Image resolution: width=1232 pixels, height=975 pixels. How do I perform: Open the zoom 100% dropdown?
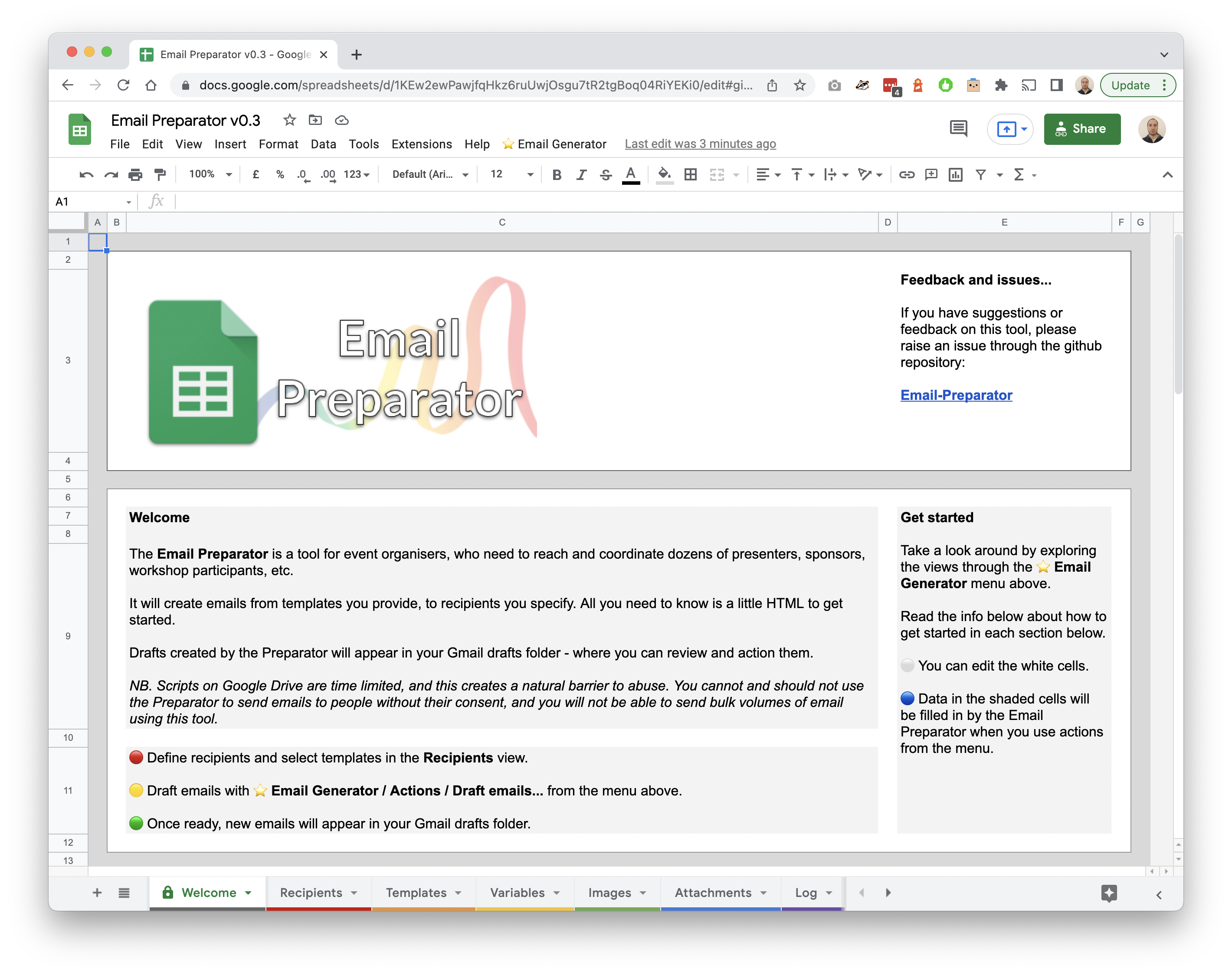coord(210,175)
